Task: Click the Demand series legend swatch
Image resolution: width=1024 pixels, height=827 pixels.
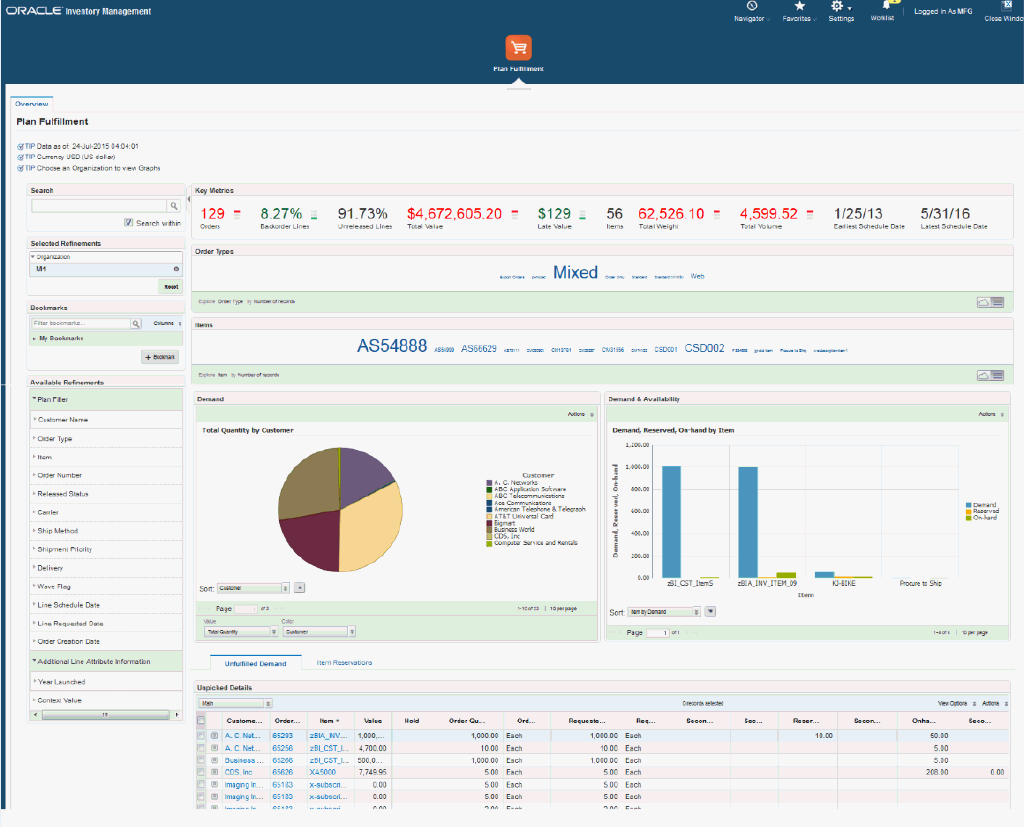Action: coord(969,505)
